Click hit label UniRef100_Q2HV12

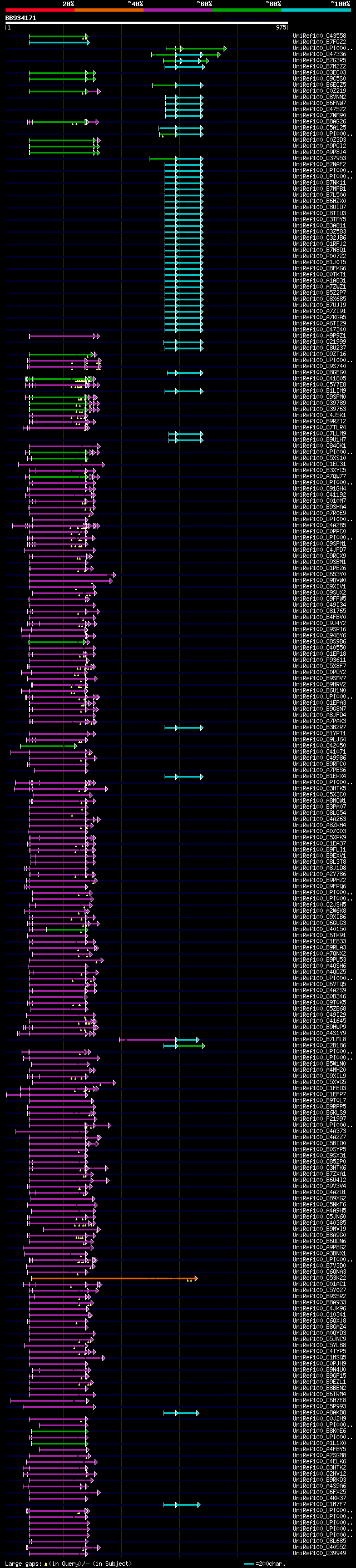pos(319,1473)
